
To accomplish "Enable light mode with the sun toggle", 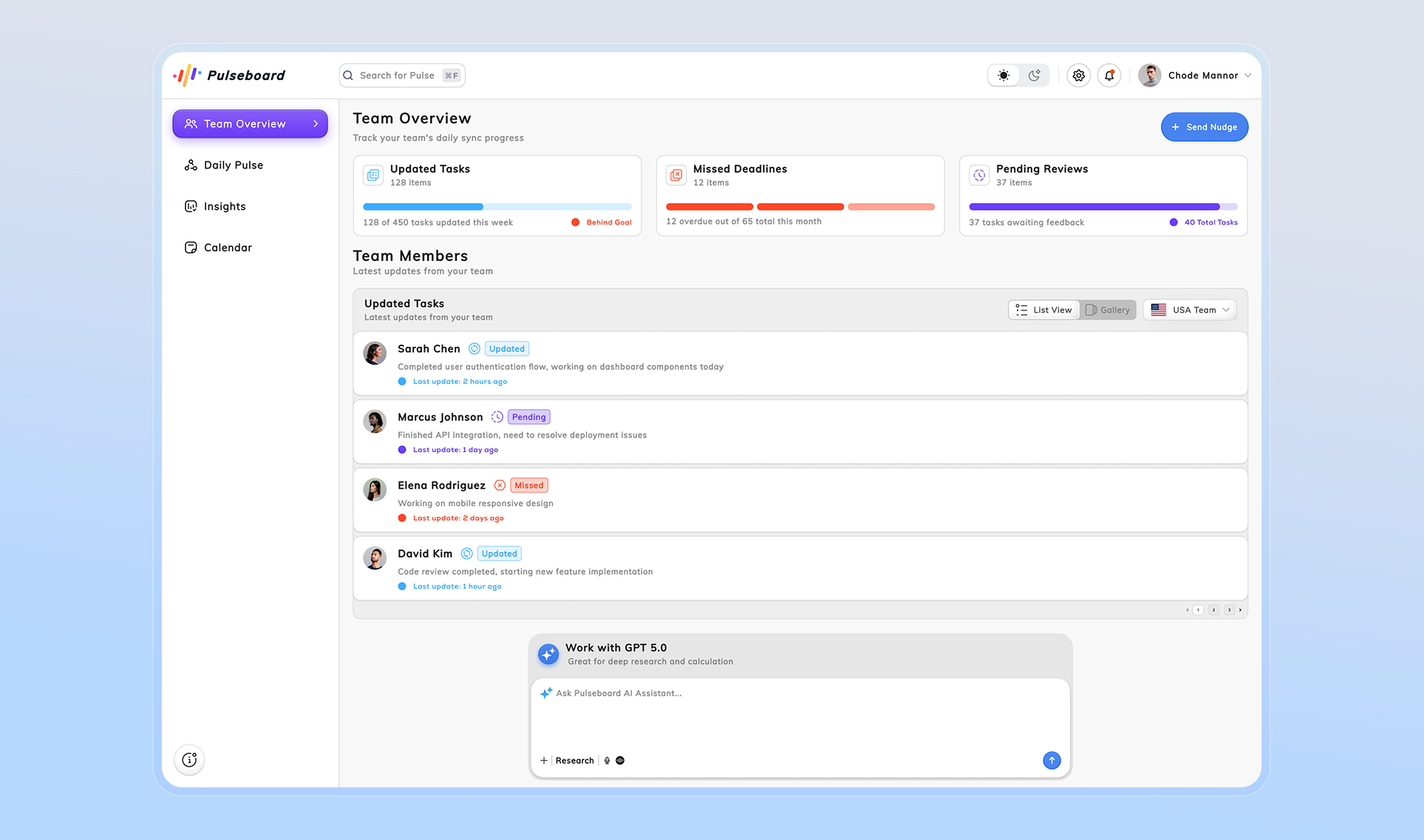I will click(1003, 75).
